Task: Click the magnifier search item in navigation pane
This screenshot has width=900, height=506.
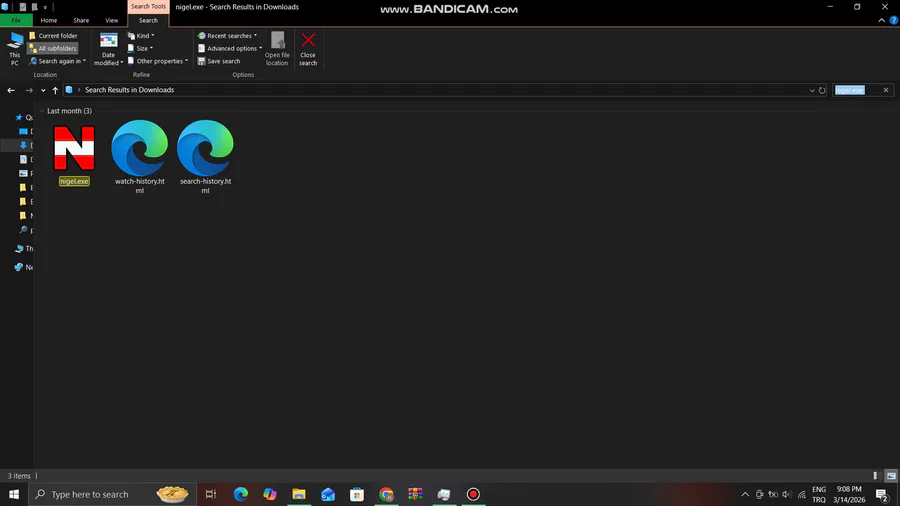Action: tap(24, 230)
